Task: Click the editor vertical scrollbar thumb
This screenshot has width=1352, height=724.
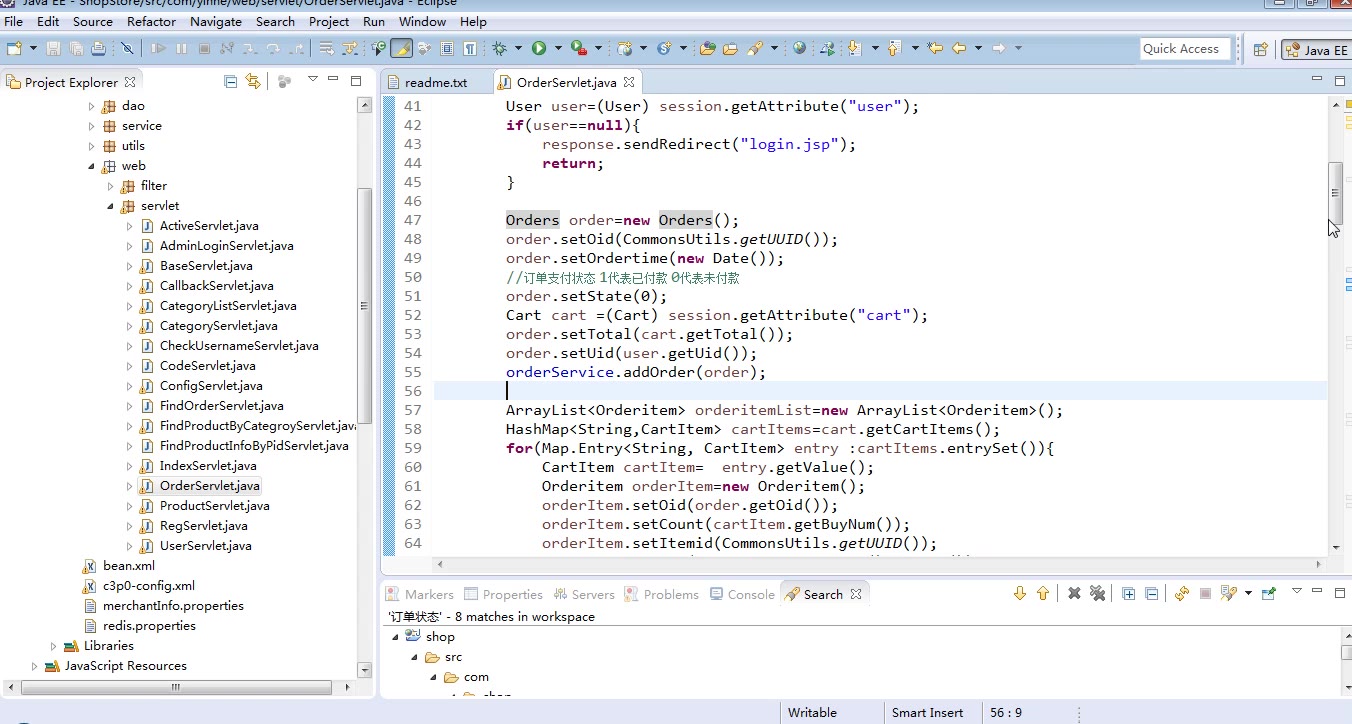Action: click(1335, 192)
